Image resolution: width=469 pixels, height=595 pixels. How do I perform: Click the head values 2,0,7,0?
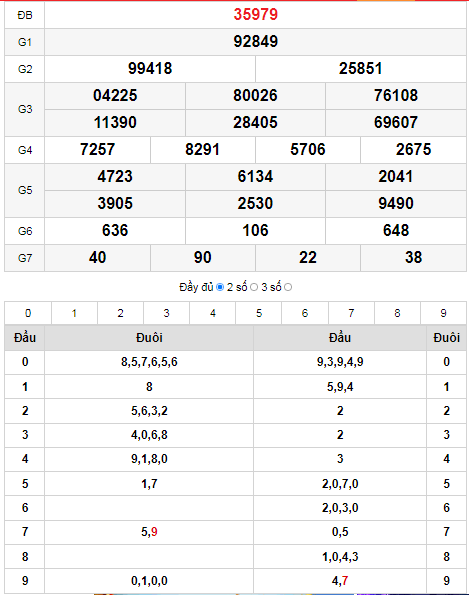tap(340, 484)
